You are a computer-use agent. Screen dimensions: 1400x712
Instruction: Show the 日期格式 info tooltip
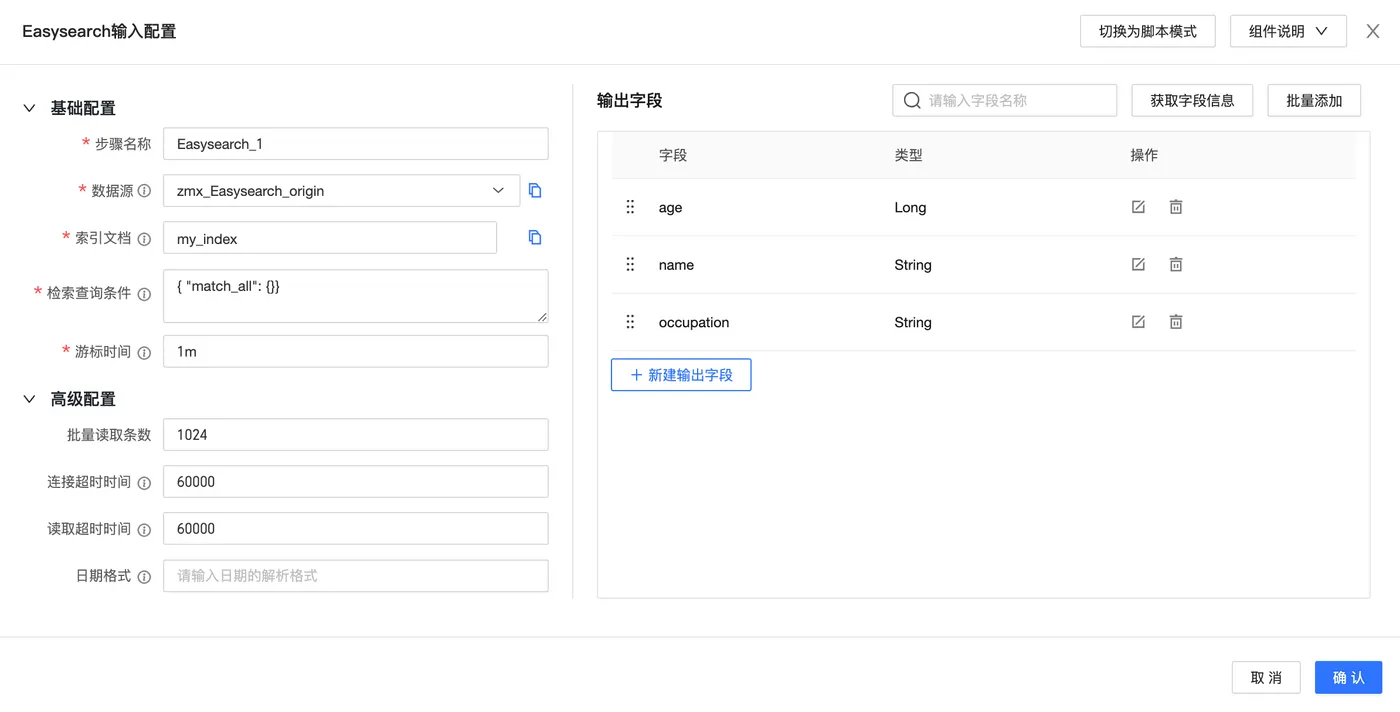tap(144, 577)
